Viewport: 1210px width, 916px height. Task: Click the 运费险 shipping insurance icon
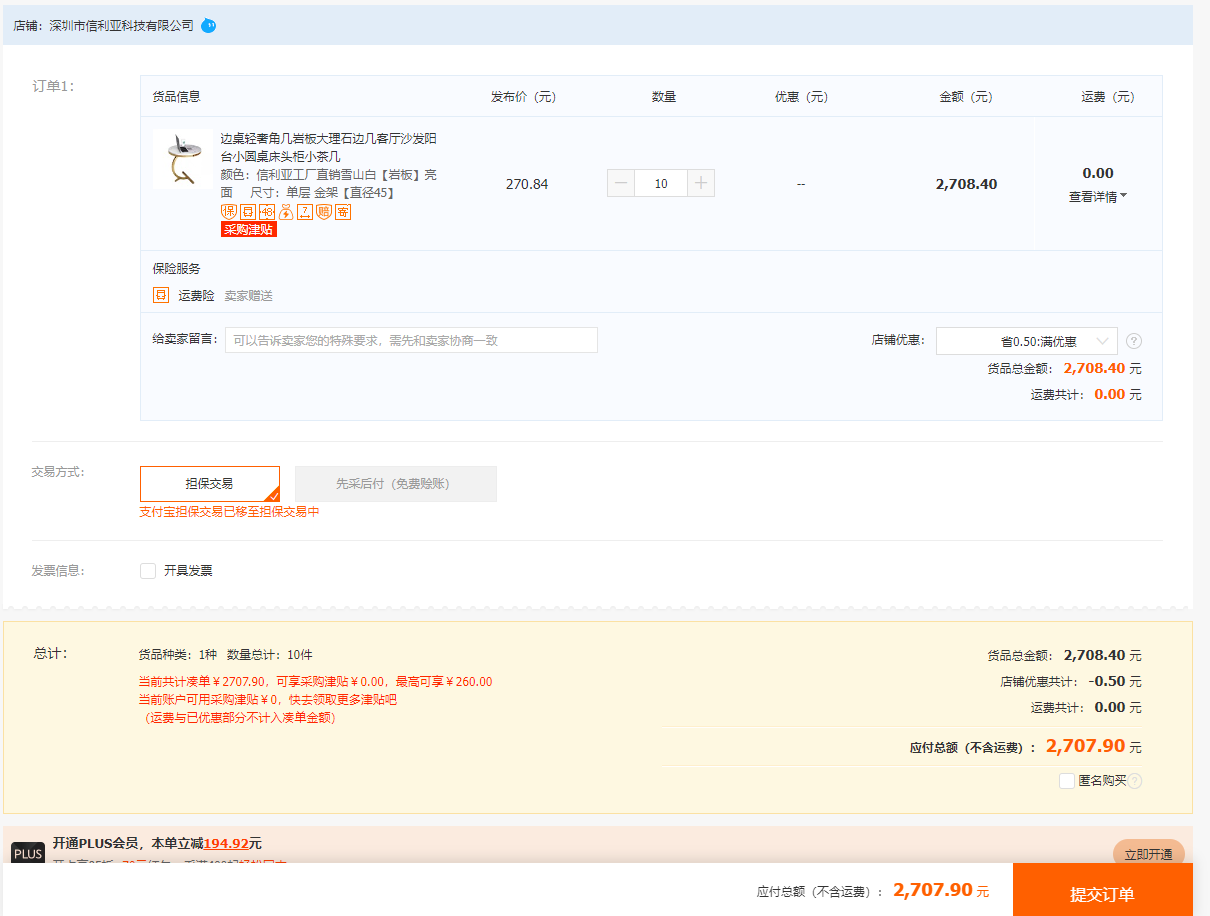pos(161,295)
